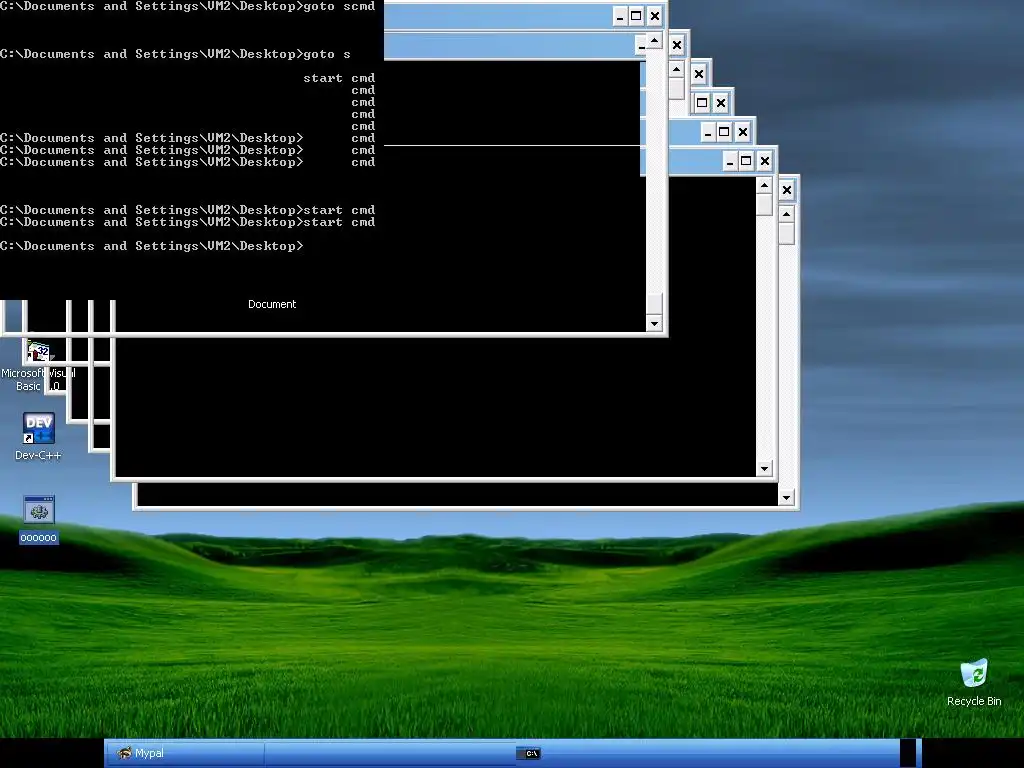Click scroll-up arrow of sixth cmd window
The width and height of the screenshot is (1024, 768).
[x=764, y=185]
